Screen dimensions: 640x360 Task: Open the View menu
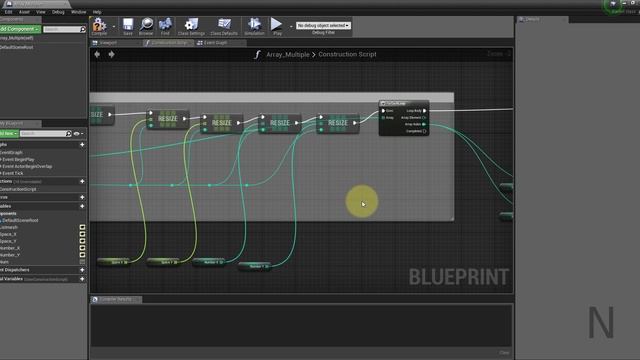coord(41,12)
